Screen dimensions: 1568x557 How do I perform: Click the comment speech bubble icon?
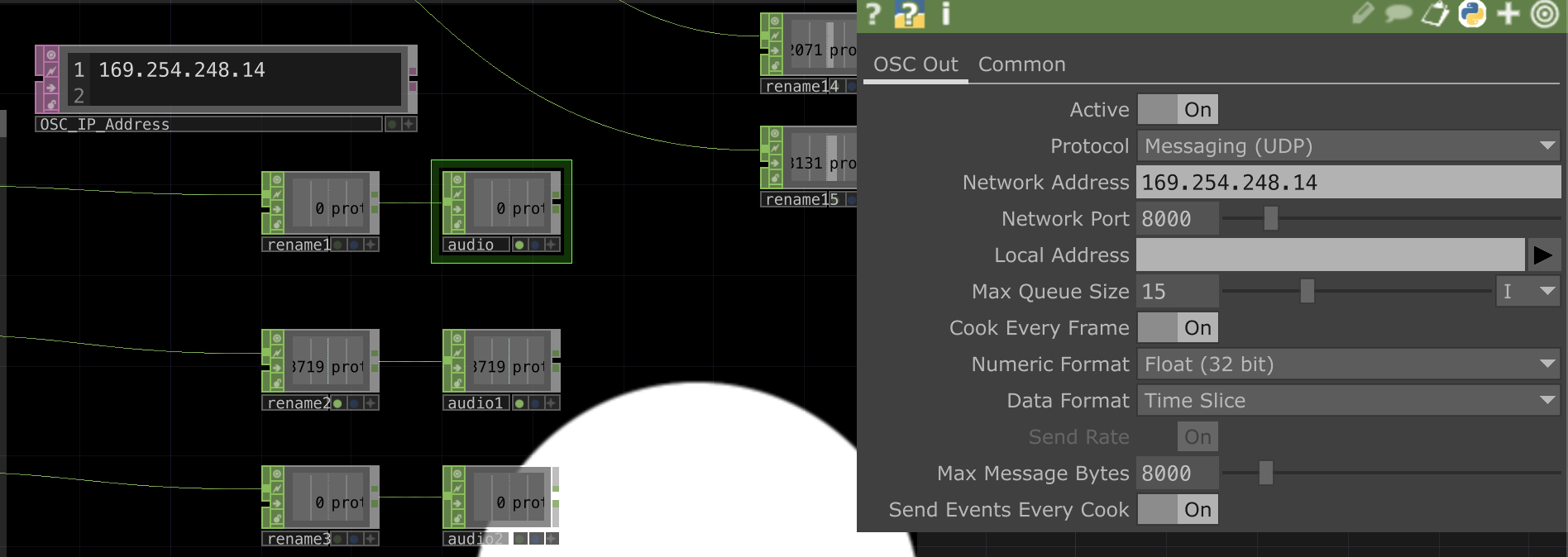click(1398, 14)
